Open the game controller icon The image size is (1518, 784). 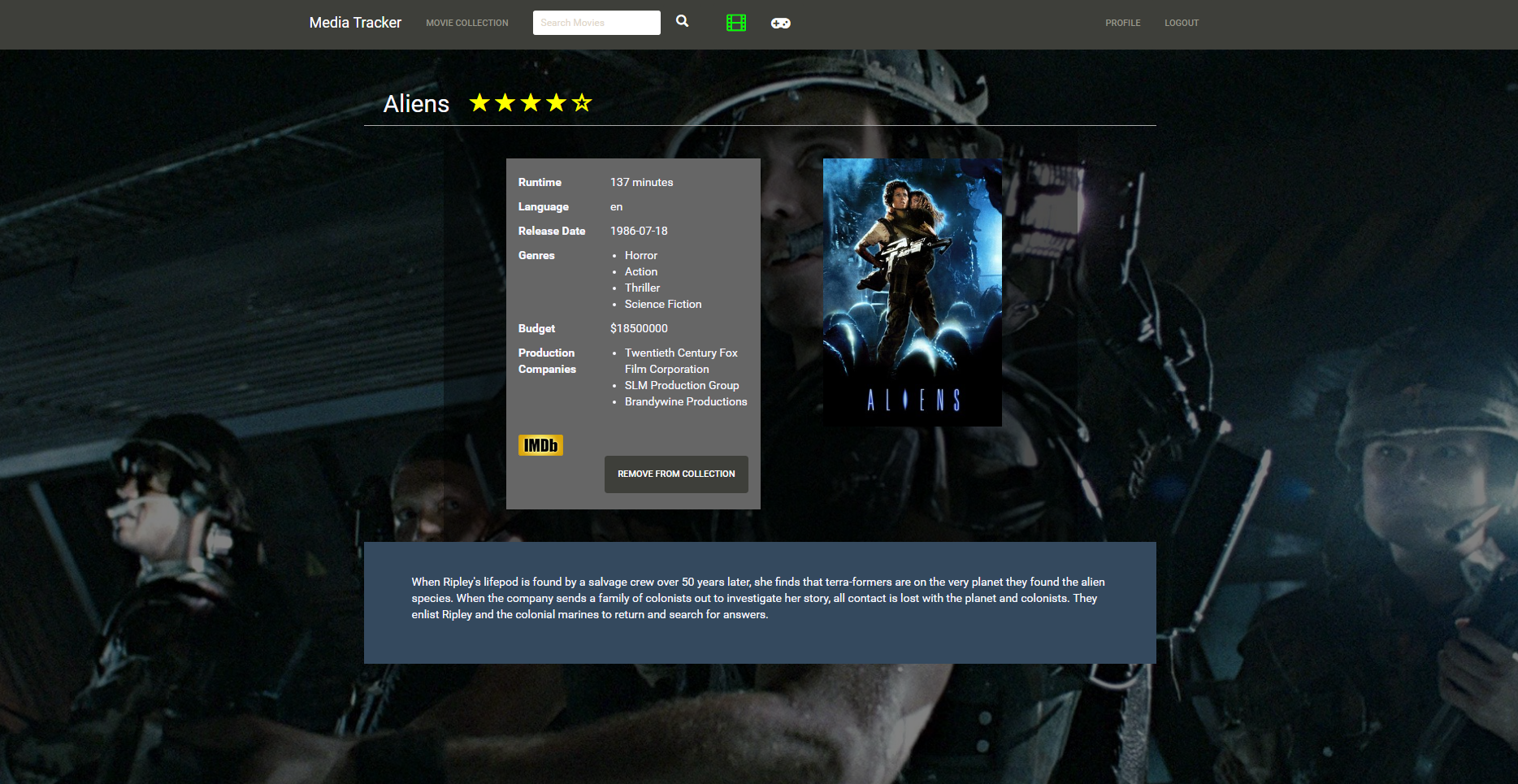[781, 23]
